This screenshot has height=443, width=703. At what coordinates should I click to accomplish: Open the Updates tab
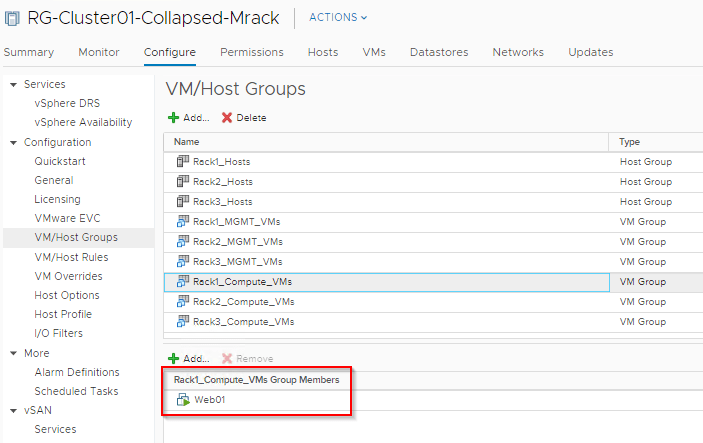(x=590, y=52)
